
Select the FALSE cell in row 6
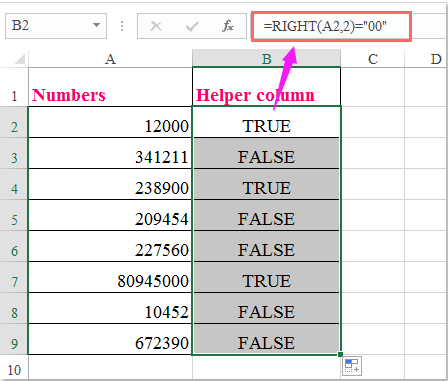click(x=266, y=246)
